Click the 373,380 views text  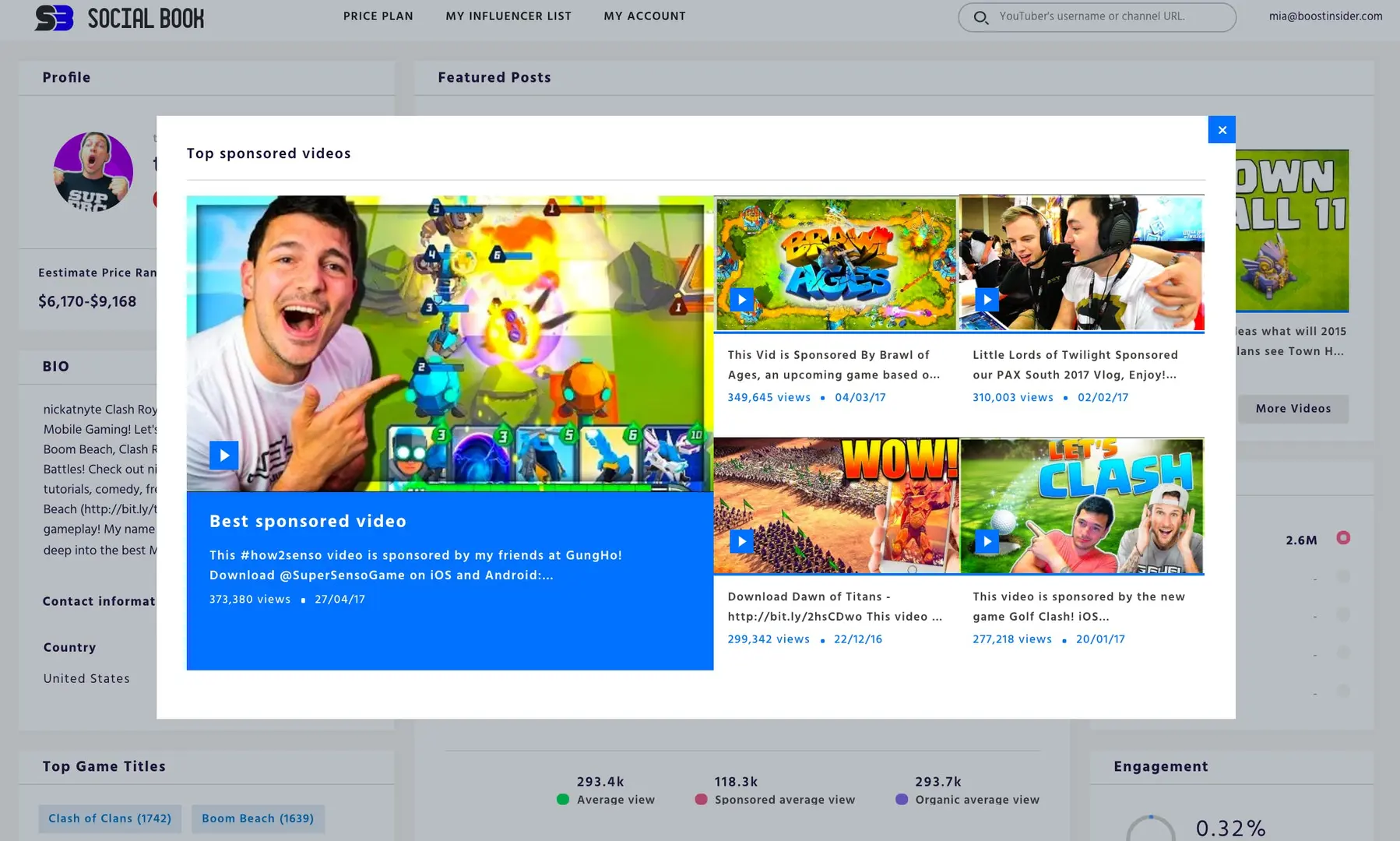click(x=250, y=600)
